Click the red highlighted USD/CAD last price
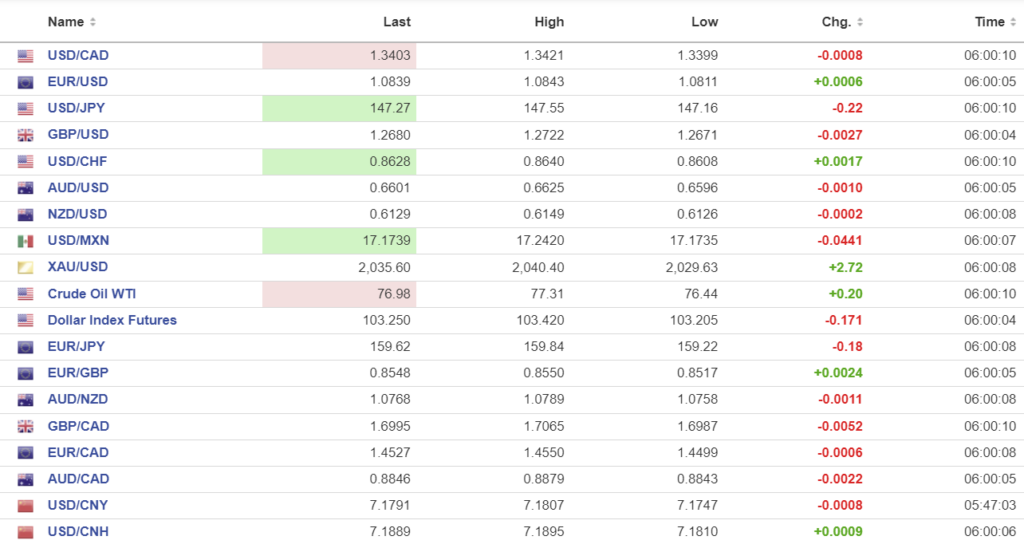 [339, 56]
